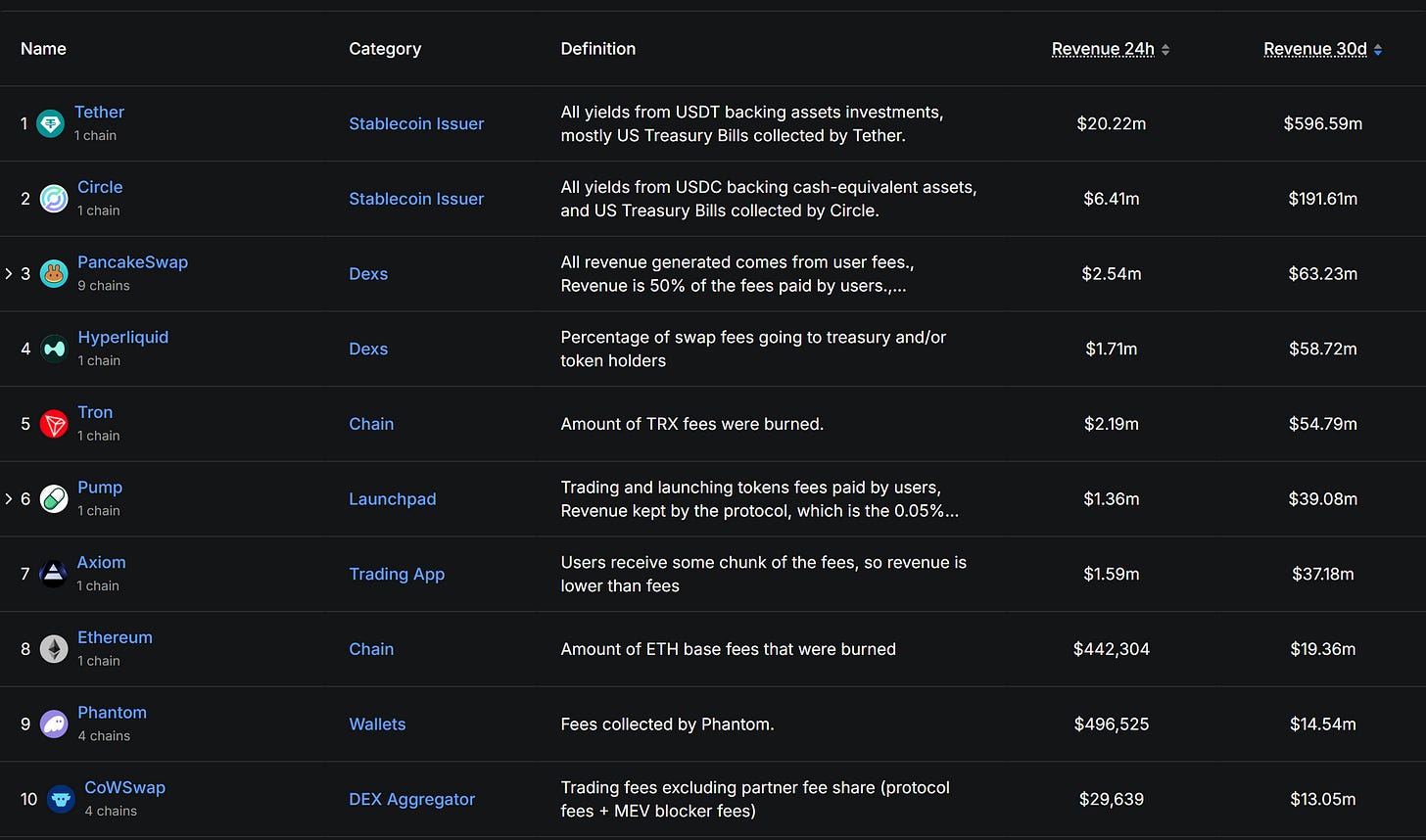1426x840 pixels.
Task: Click Circle's $6.41m revenue value
Action: [1111, 199]
